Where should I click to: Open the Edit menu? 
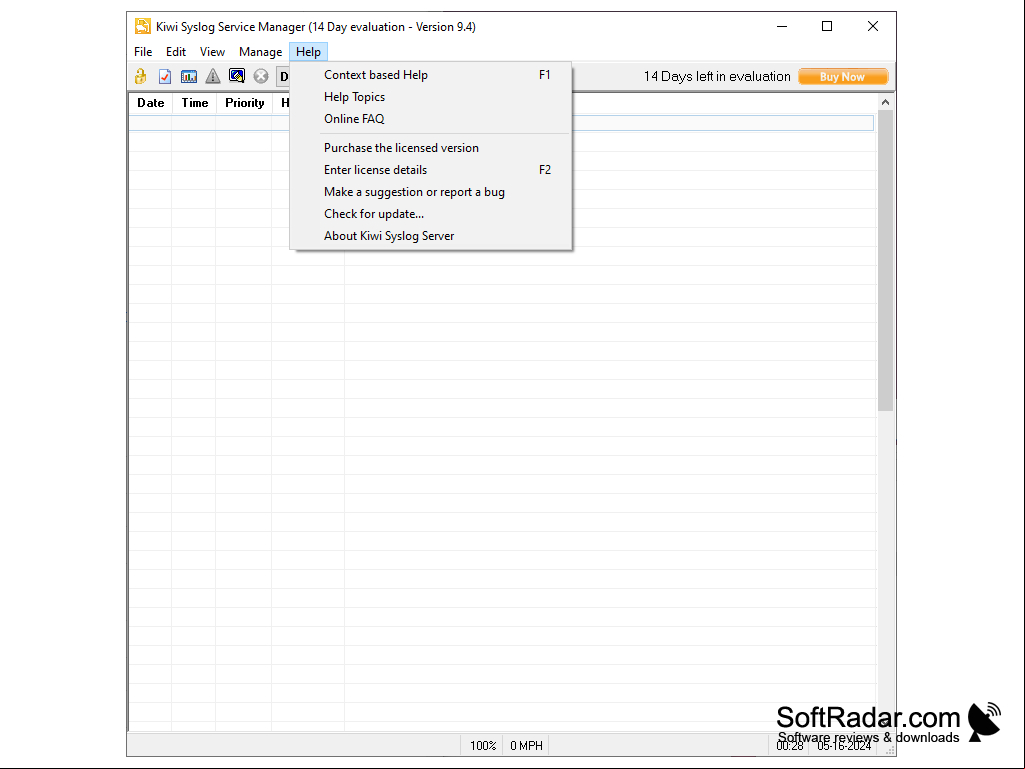pyautogui.click(x=176, y=52)
